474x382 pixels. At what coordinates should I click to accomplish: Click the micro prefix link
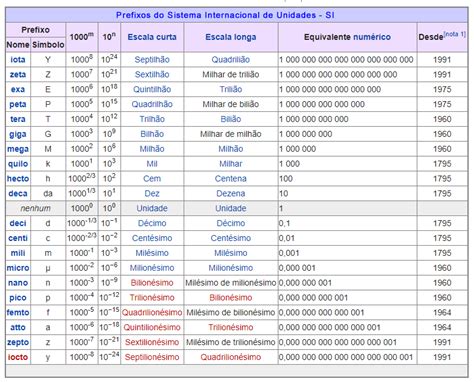(x=18, y=268)
